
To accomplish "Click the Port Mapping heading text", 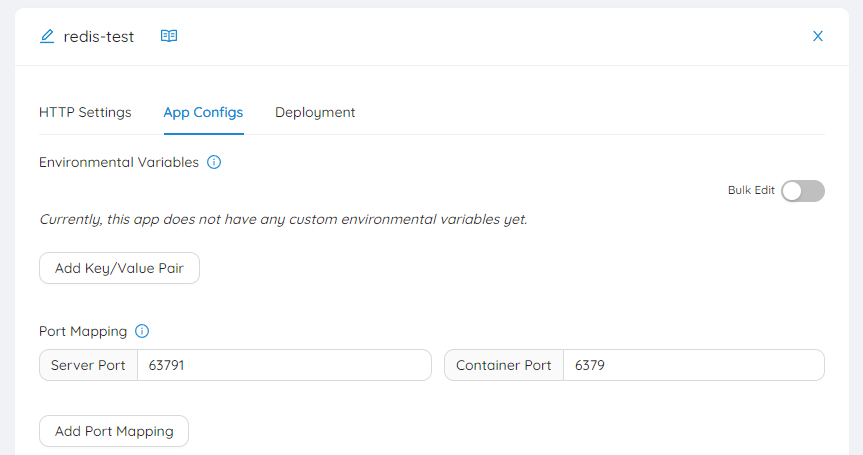I will coord(83,331).
